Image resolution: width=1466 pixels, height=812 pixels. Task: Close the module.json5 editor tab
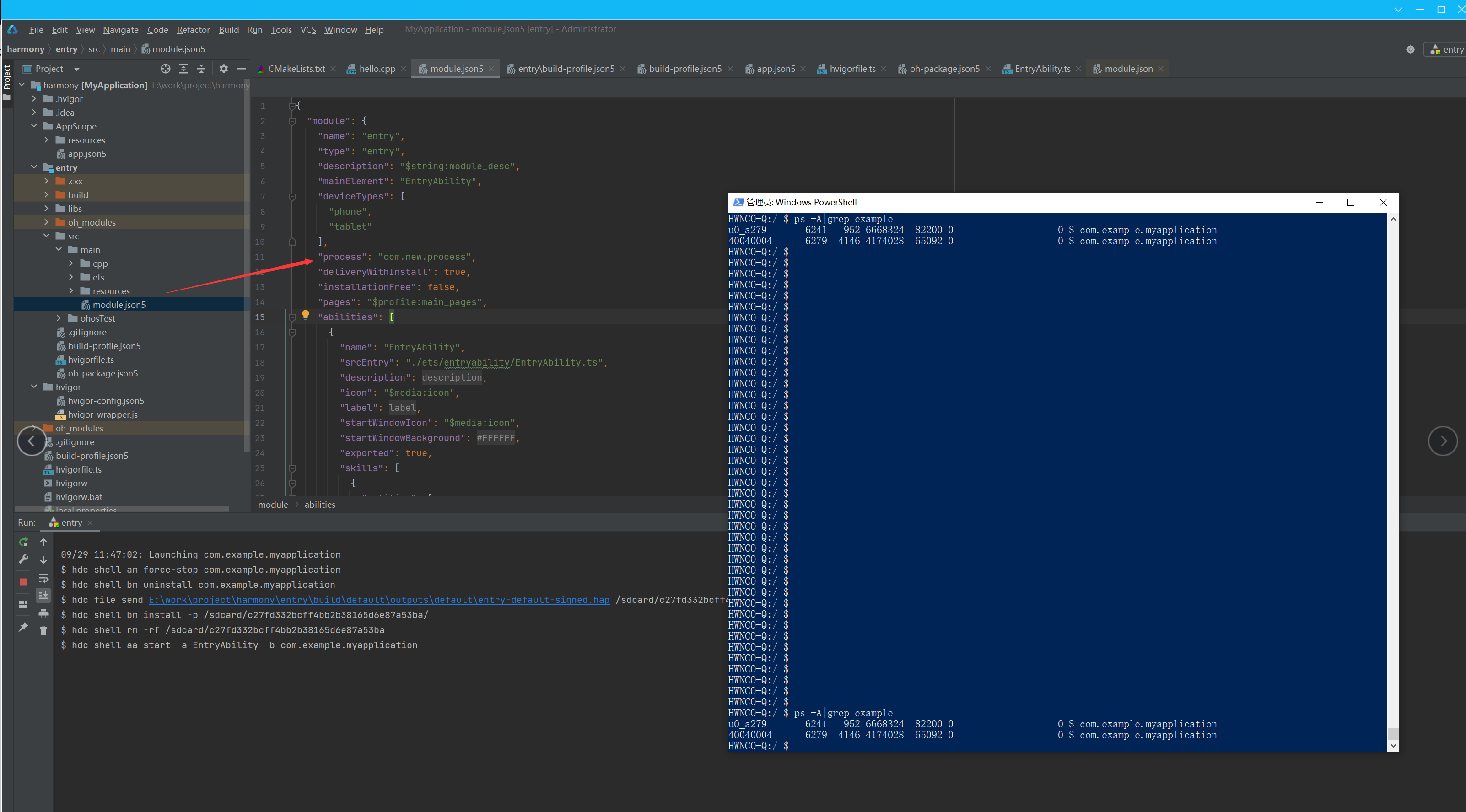pos(491,69)
